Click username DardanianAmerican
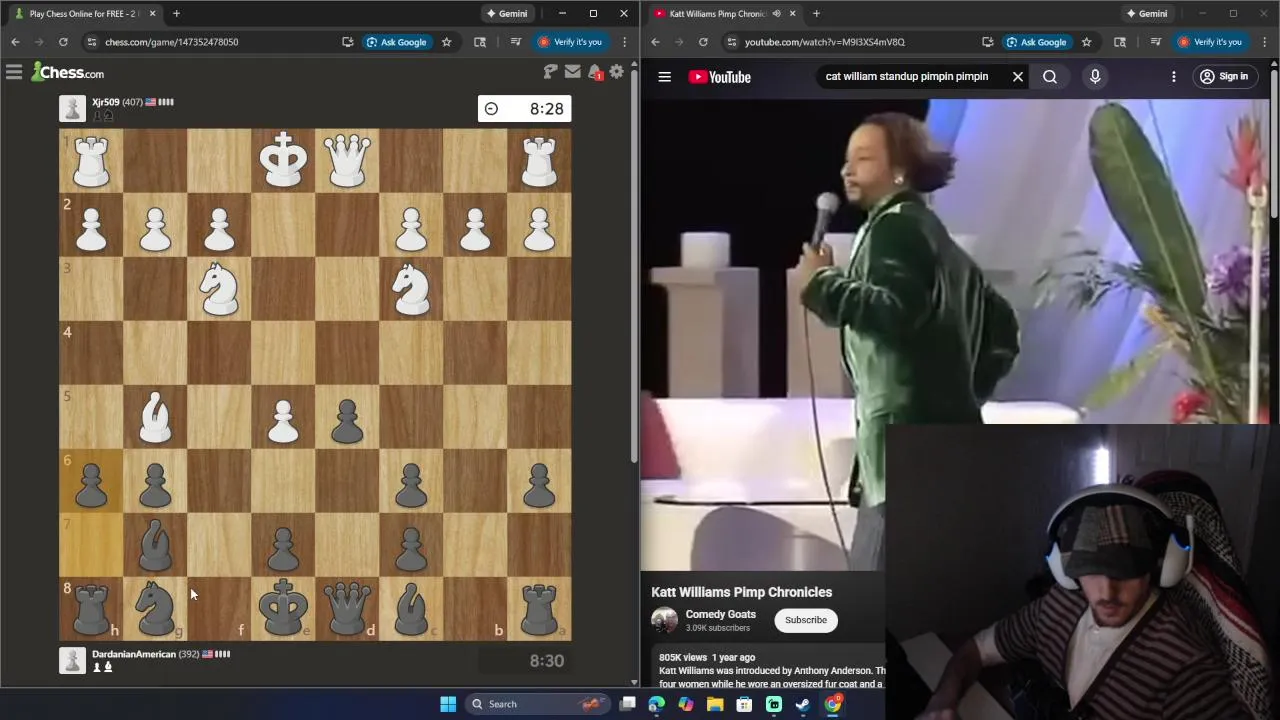The height and width of the screenshot is (720, 1280). 134,654
